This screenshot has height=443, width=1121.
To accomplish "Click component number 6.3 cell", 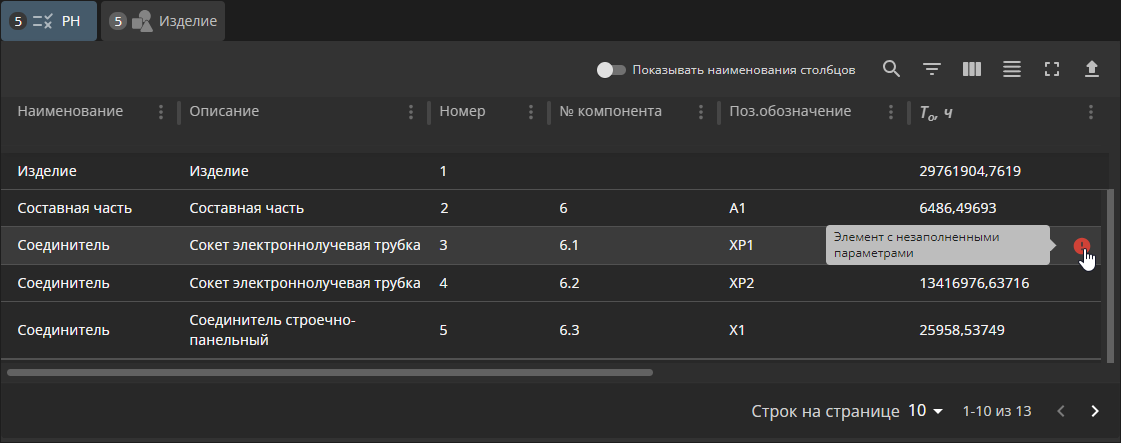I will pyautogui.click(x=568, y=330).
